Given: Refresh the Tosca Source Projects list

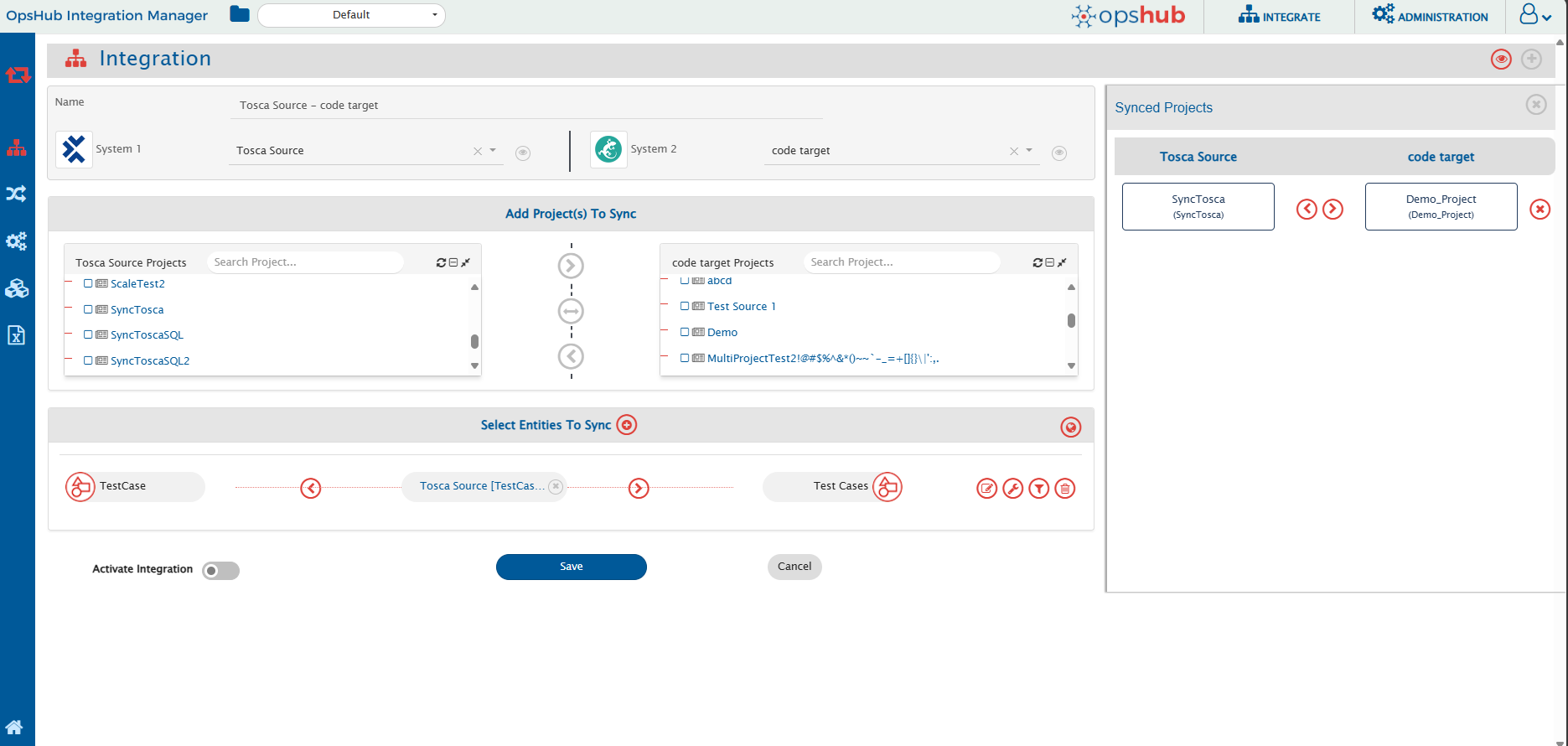Looking at the screenshot, I should (x=441, y=262).
